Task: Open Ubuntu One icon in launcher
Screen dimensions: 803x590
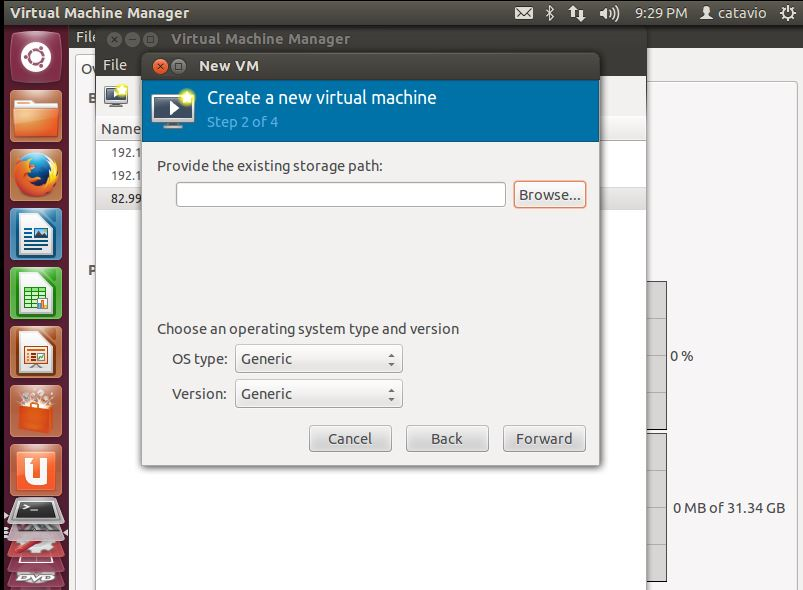Action: pyautogui.click(x=36, y=469)
